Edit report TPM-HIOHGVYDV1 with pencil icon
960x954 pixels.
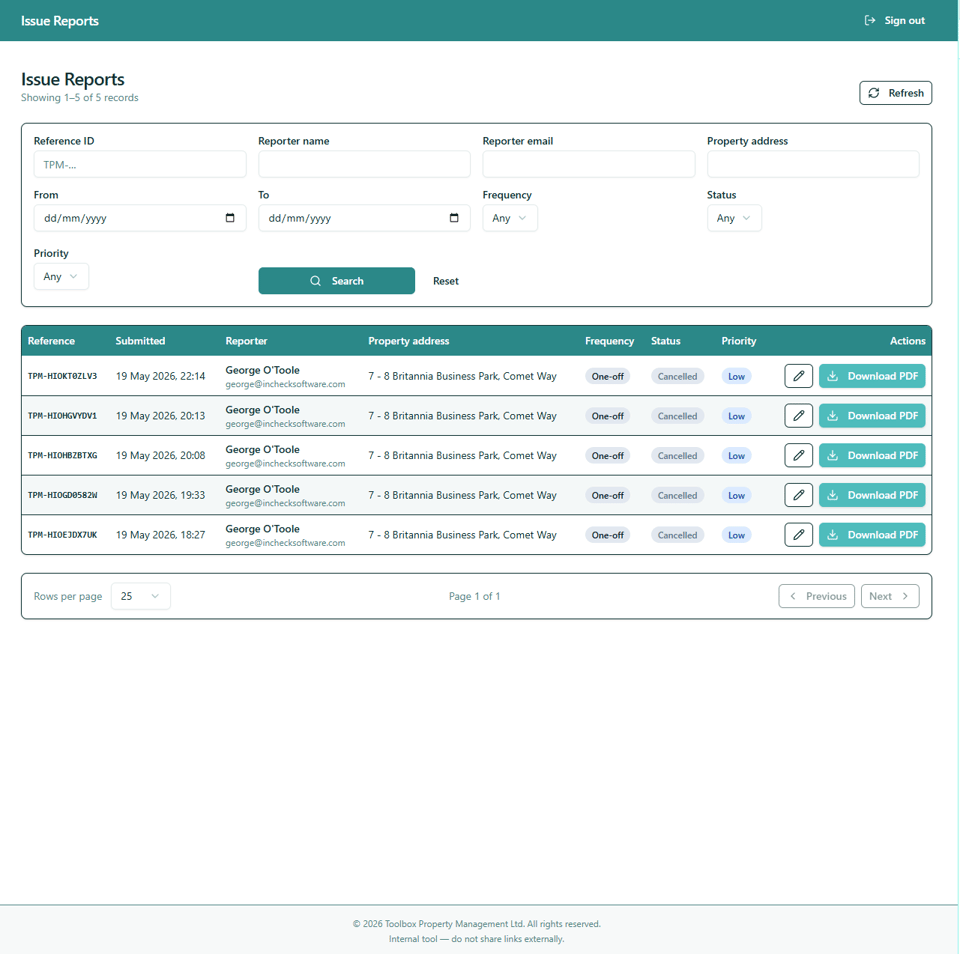click(798, 416)
